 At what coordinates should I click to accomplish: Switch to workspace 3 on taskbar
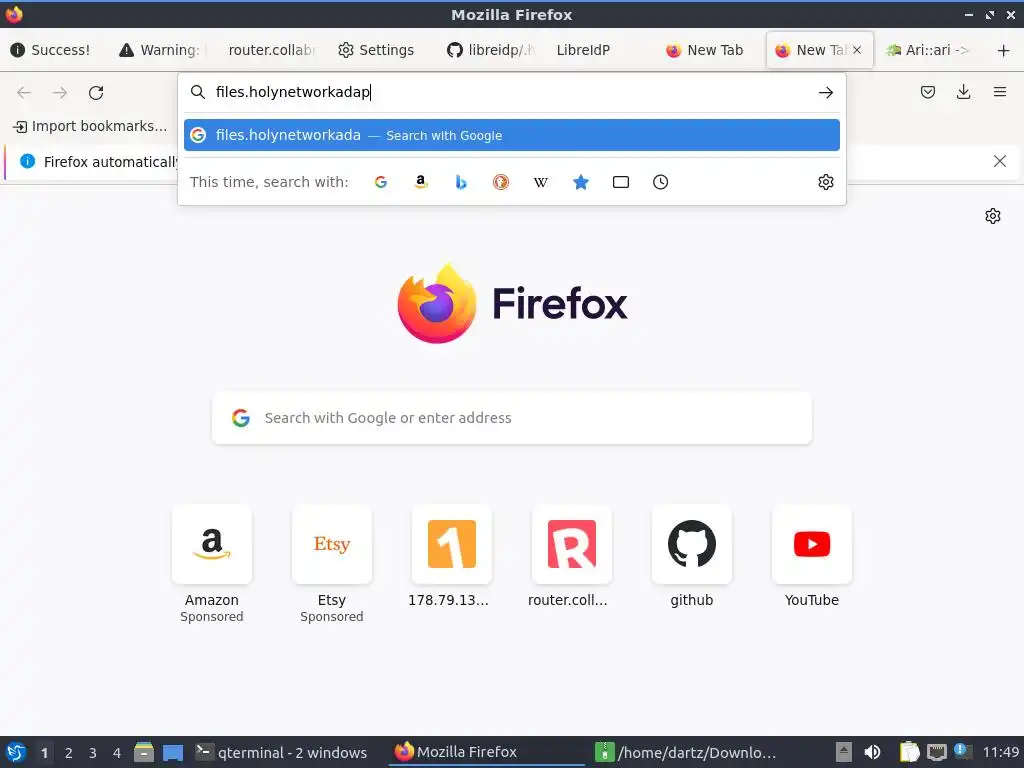point(93,753)
